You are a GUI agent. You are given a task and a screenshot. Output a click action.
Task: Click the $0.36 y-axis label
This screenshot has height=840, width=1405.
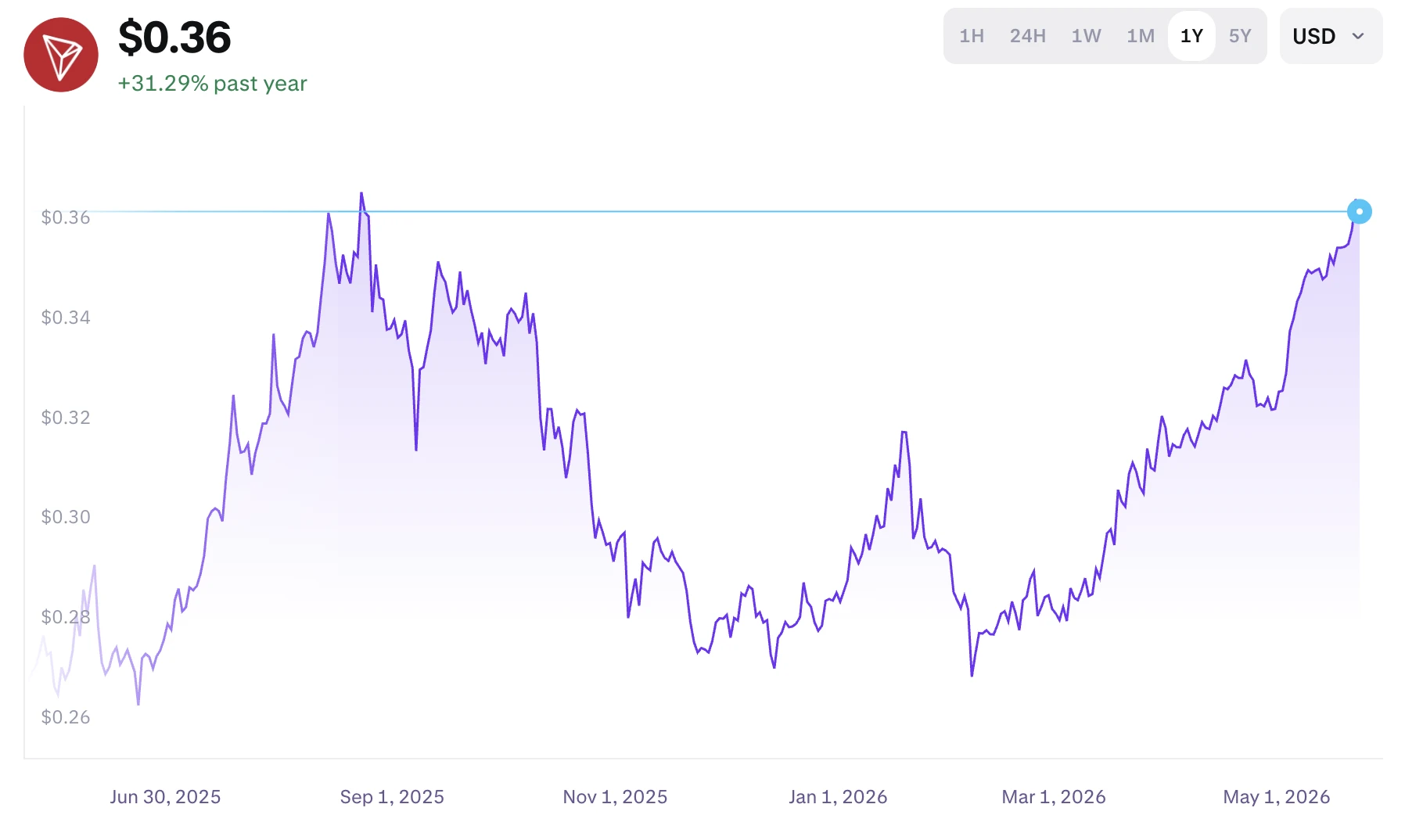tap(66, 217)
